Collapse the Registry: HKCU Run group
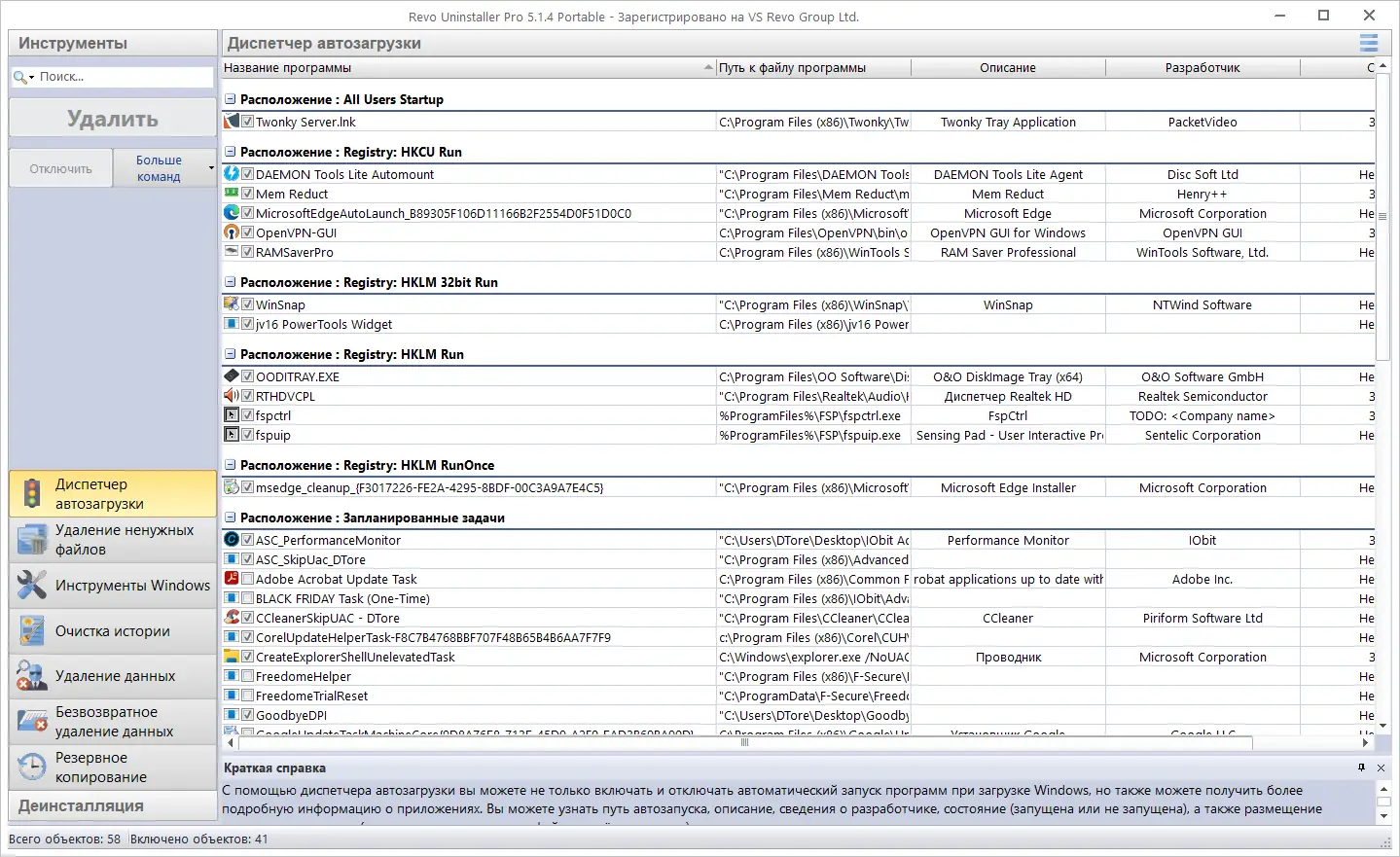The width and height of the screenshot is (1400, 857). coord(231,152)
